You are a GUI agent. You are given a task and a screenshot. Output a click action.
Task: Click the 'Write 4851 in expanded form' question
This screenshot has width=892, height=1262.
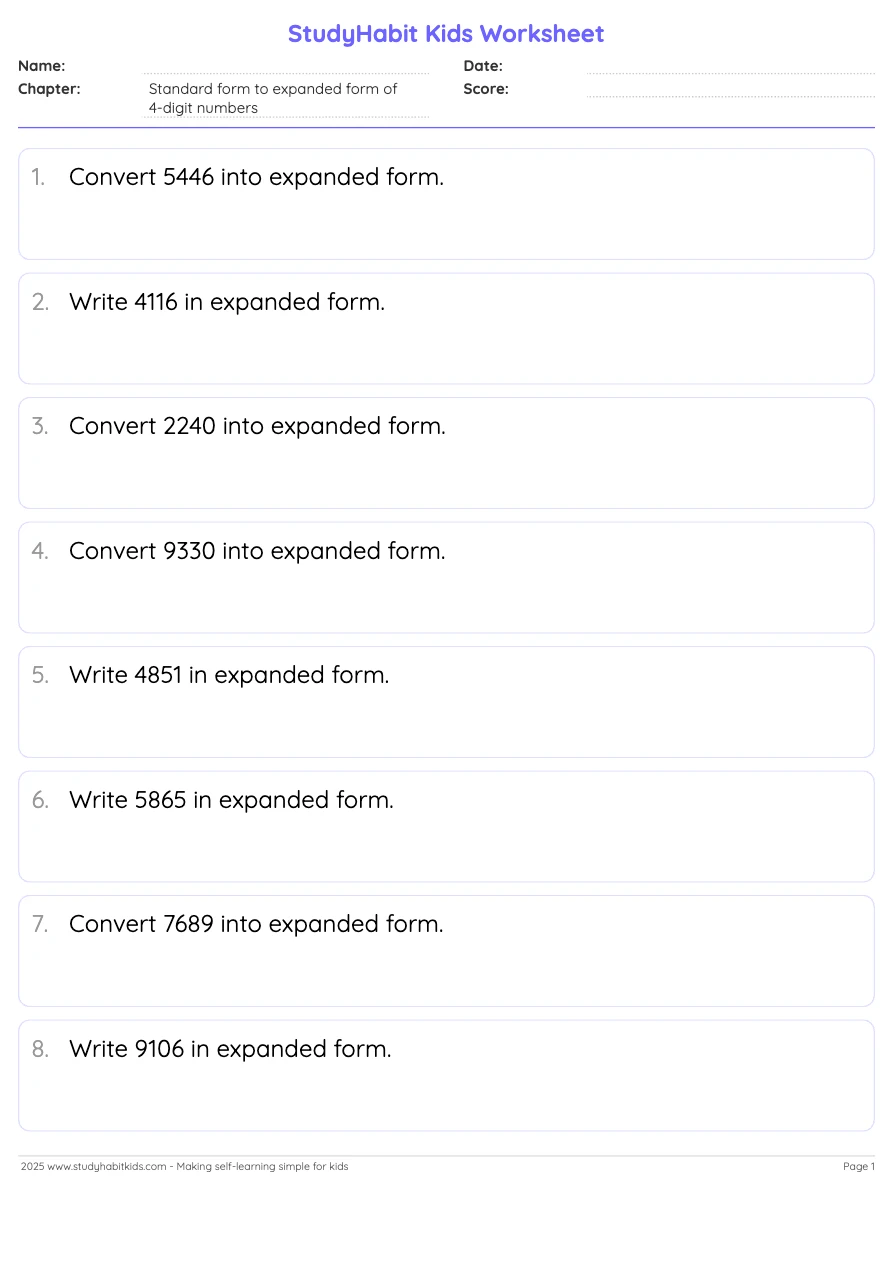click(x=229, y=675)
